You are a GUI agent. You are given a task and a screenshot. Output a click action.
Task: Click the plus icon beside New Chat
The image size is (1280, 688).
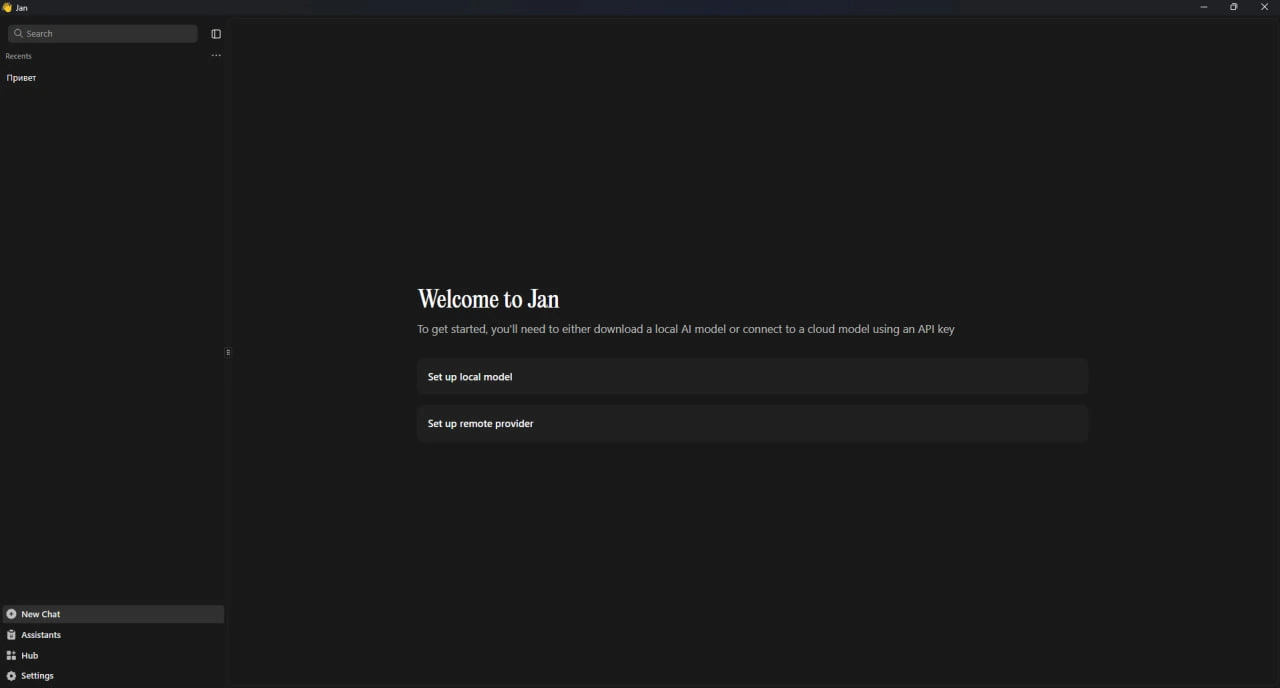tap(11, 614)
